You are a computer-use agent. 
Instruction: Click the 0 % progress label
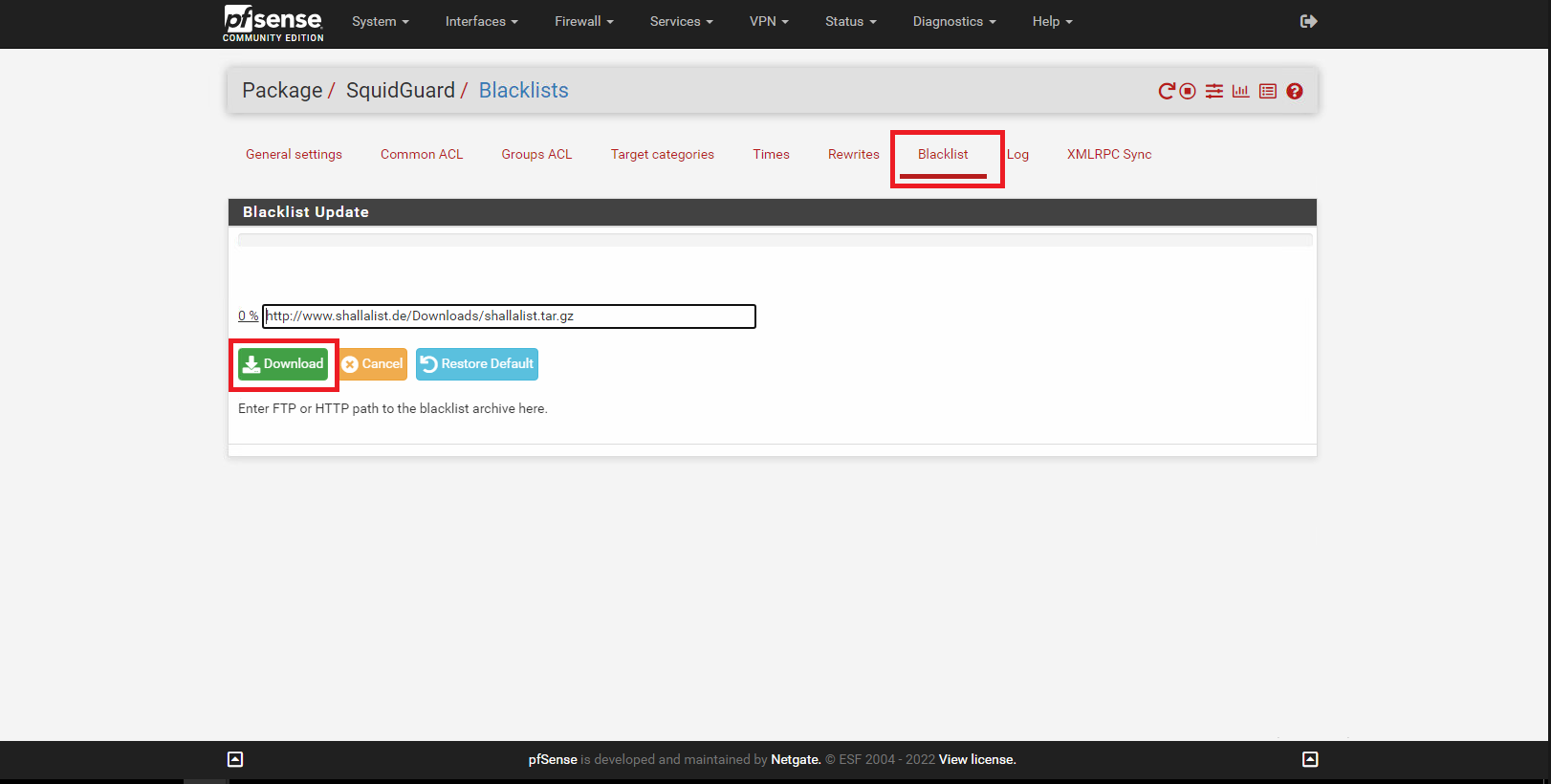coord(248,316)
